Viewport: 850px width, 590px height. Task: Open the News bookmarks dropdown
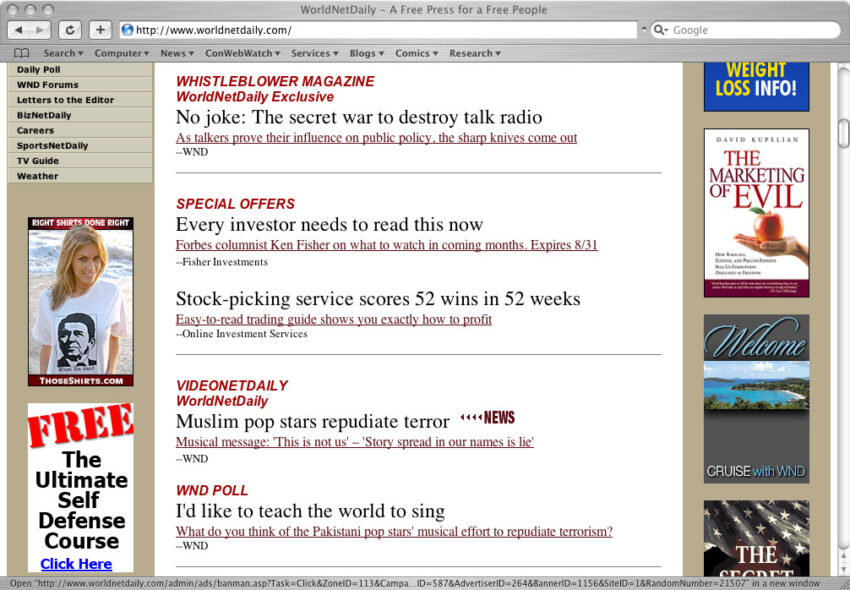(177, 53)
